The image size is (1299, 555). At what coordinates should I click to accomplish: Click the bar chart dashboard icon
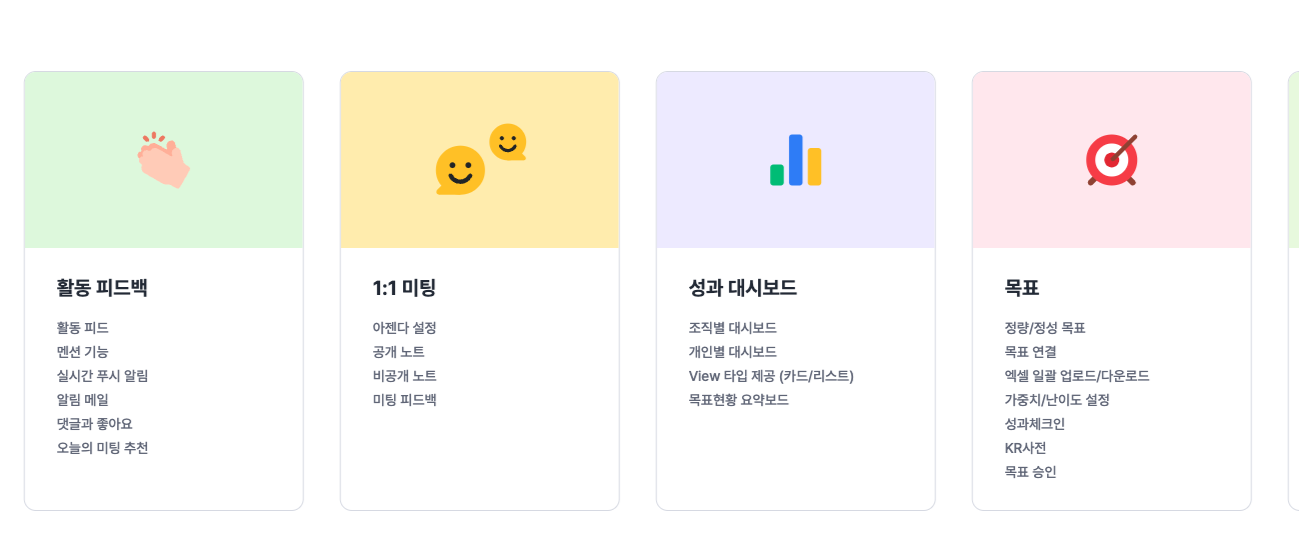tap(796, 160)
